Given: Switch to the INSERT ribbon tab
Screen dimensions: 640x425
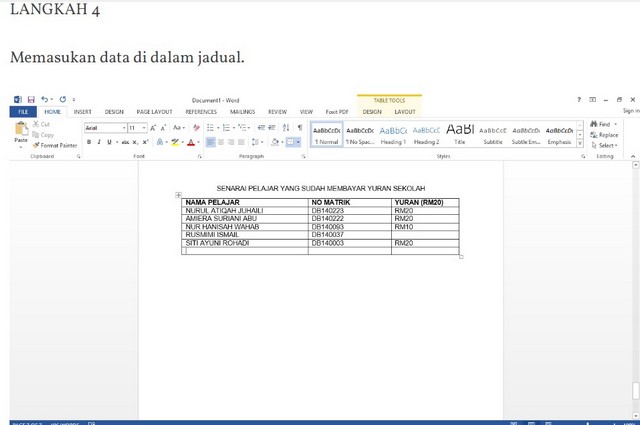Looking at the screenshot, I should pos(82,112).
